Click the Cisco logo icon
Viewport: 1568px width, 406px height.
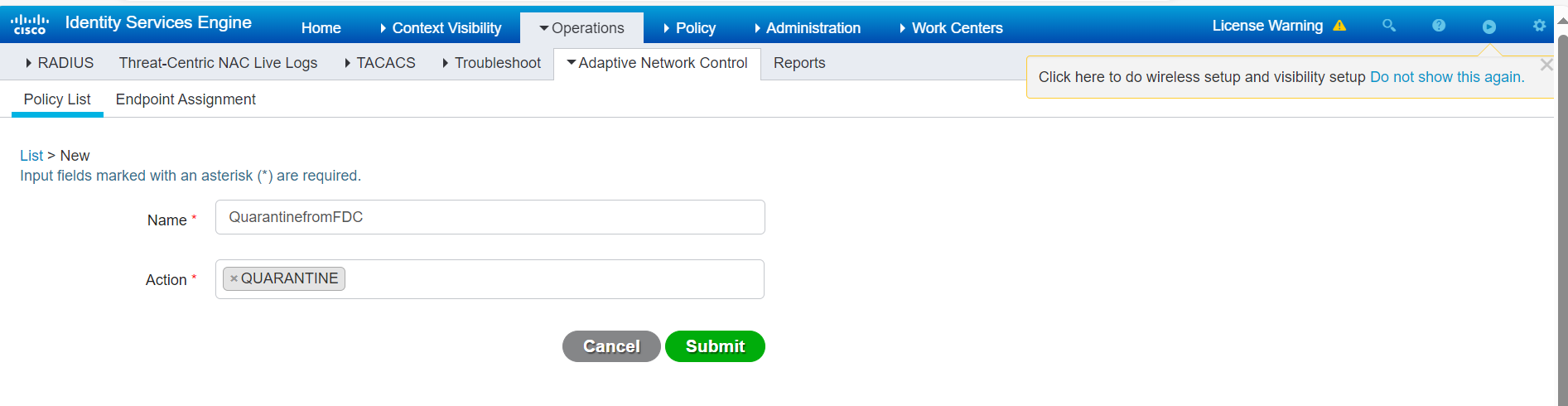pos(30,24)
